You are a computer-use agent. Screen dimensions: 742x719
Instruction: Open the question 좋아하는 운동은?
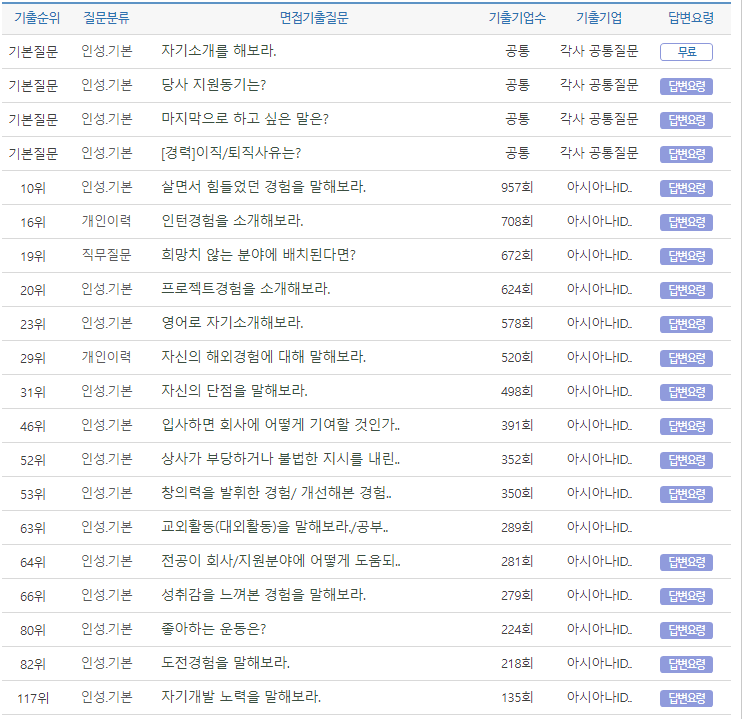pyautogui.click(x=213, y=629)
